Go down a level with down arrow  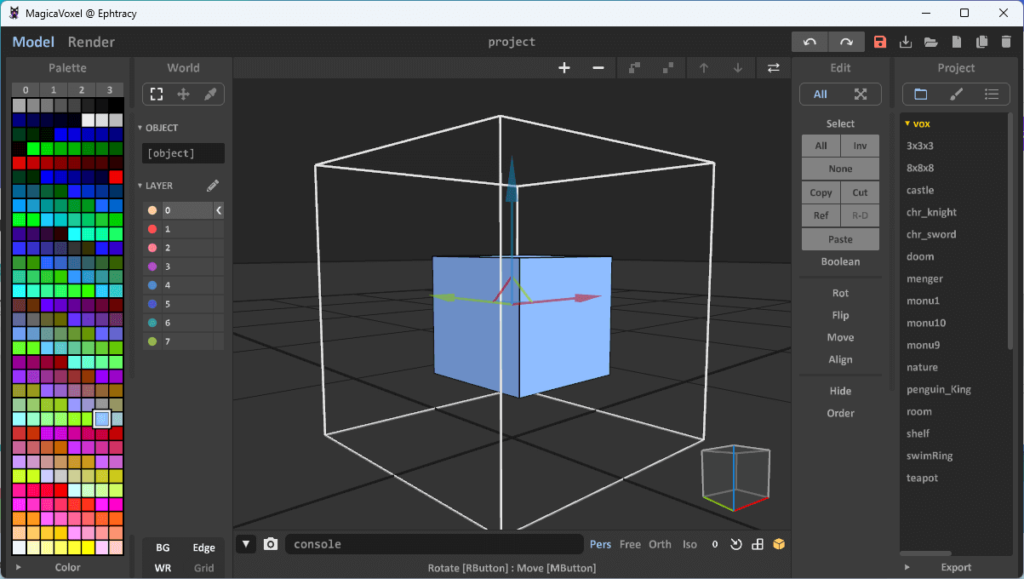tap(737, 68)
